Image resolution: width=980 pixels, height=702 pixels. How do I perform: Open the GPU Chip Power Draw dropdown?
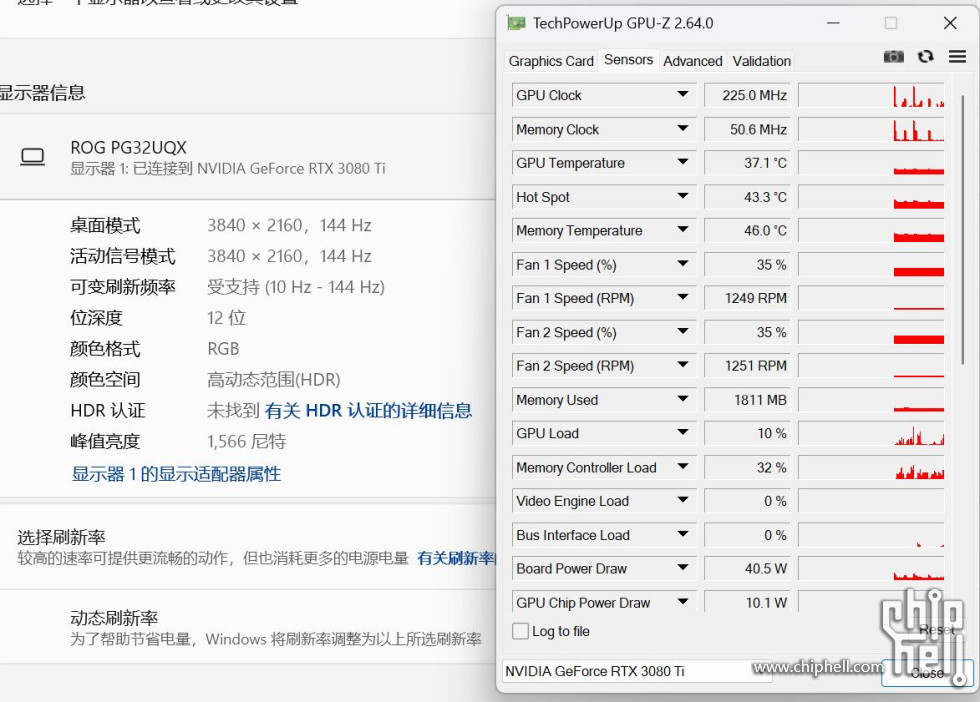tap(682, 602)
